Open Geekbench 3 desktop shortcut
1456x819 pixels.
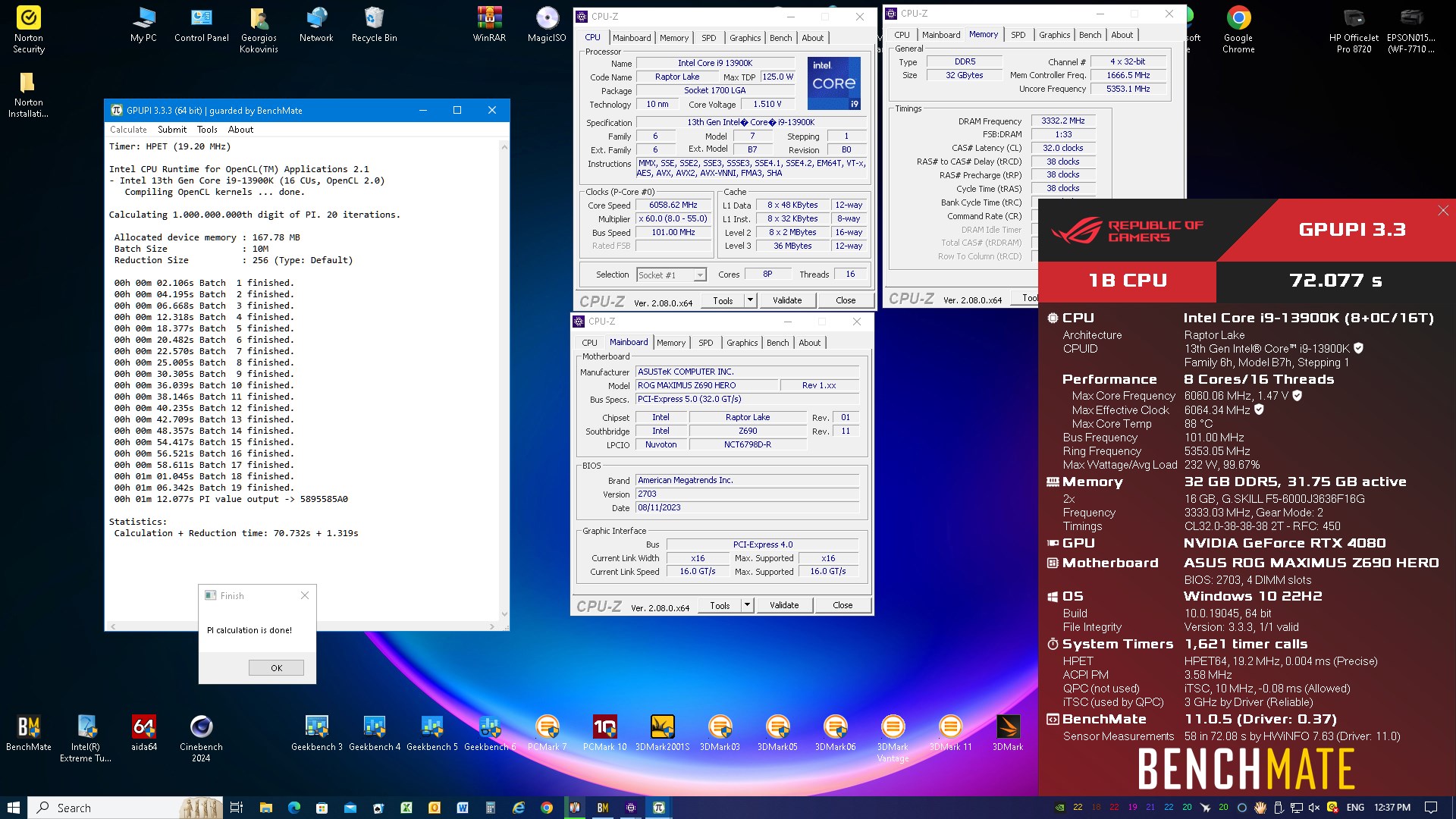pos(316,733)
